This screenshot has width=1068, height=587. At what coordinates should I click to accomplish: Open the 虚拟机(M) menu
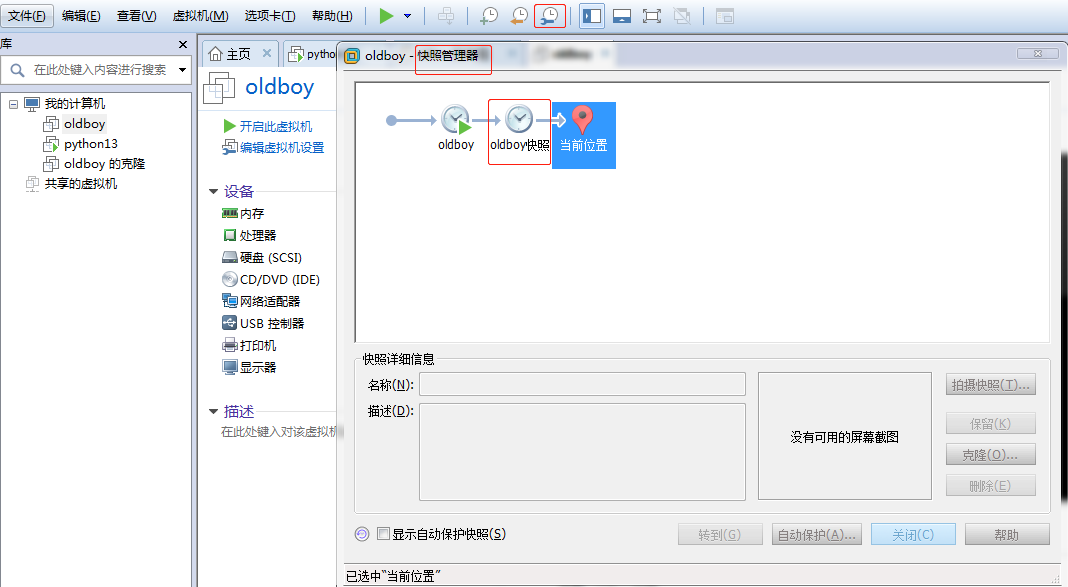pyautogui.click(x=200, y=16)
